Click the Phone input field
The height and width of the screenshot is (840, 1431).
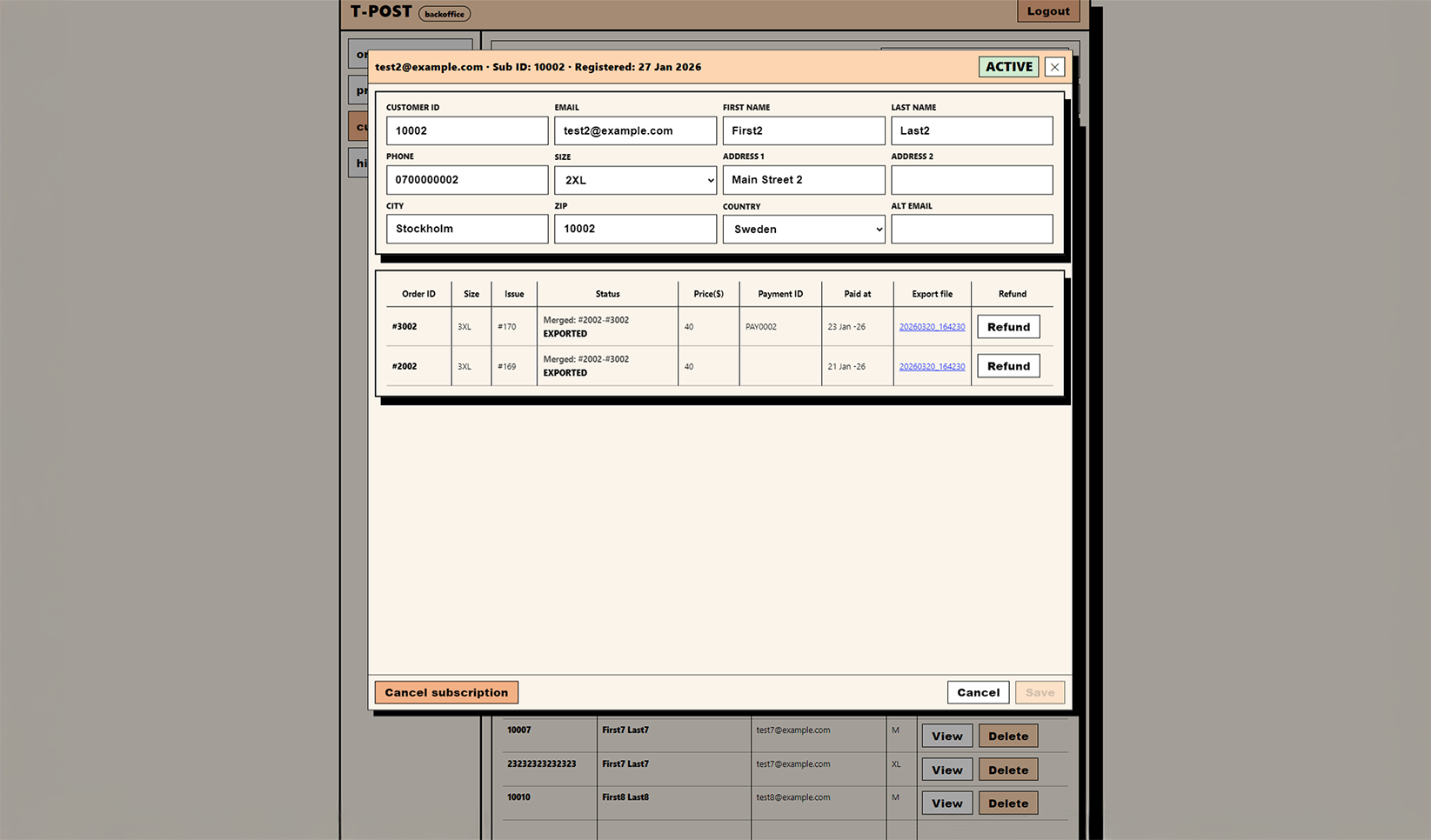pos(466,180)
